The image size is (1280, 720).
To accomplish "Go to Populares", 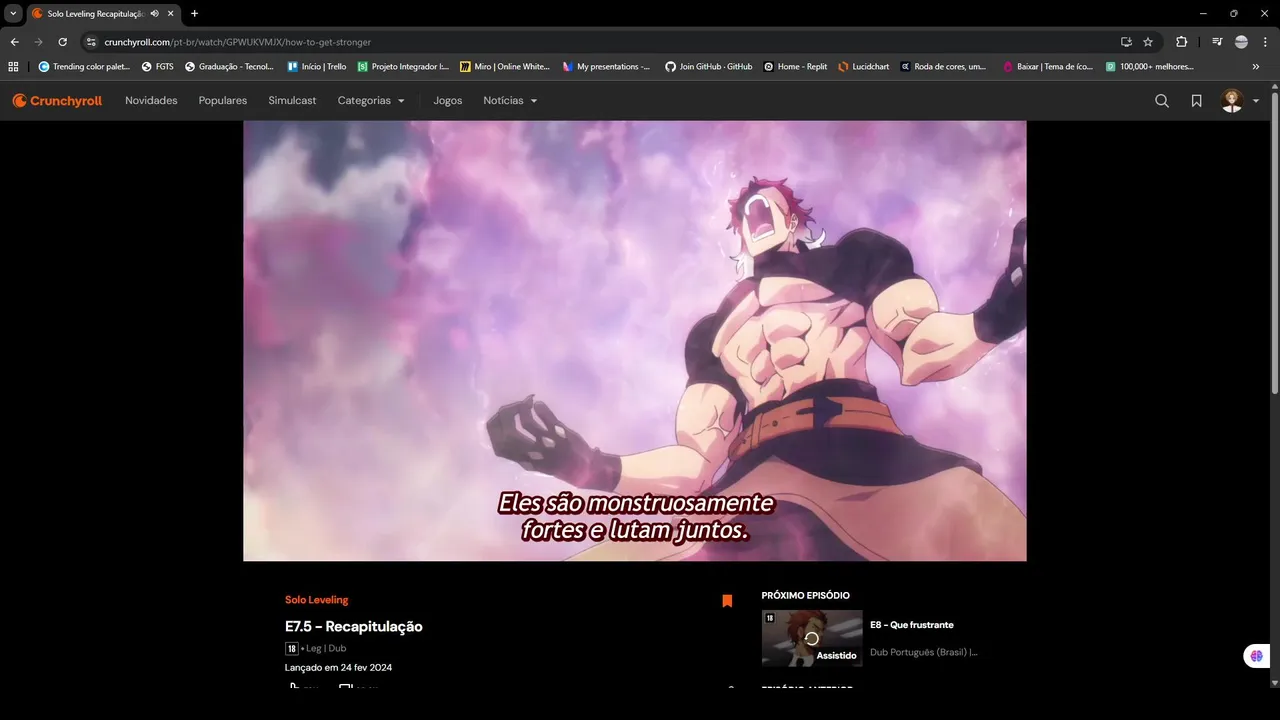I will point(223,101).
